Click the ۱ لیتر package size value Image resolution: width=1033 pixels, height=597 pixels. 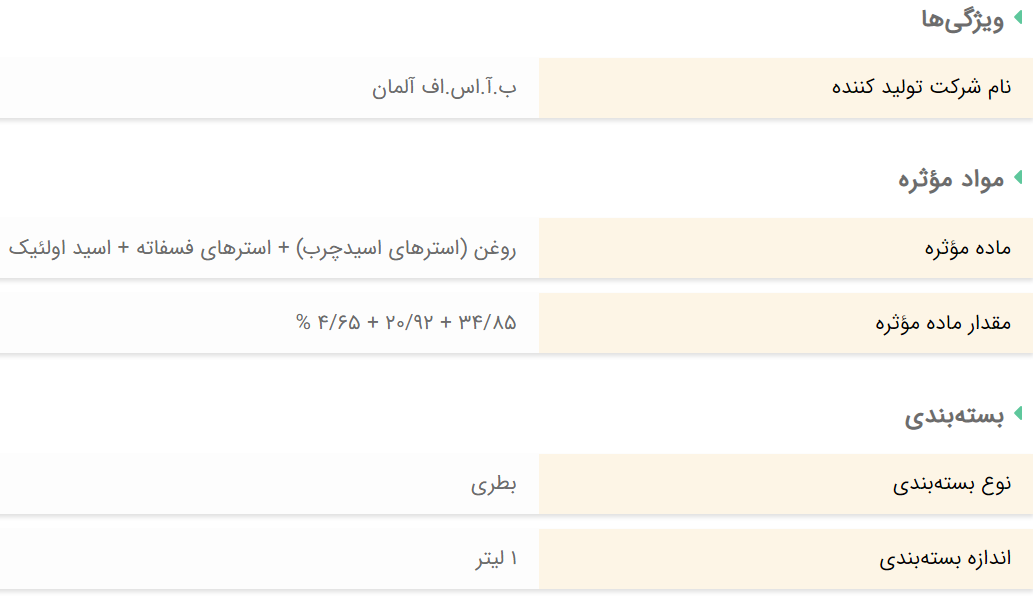[x=496, y=559]
